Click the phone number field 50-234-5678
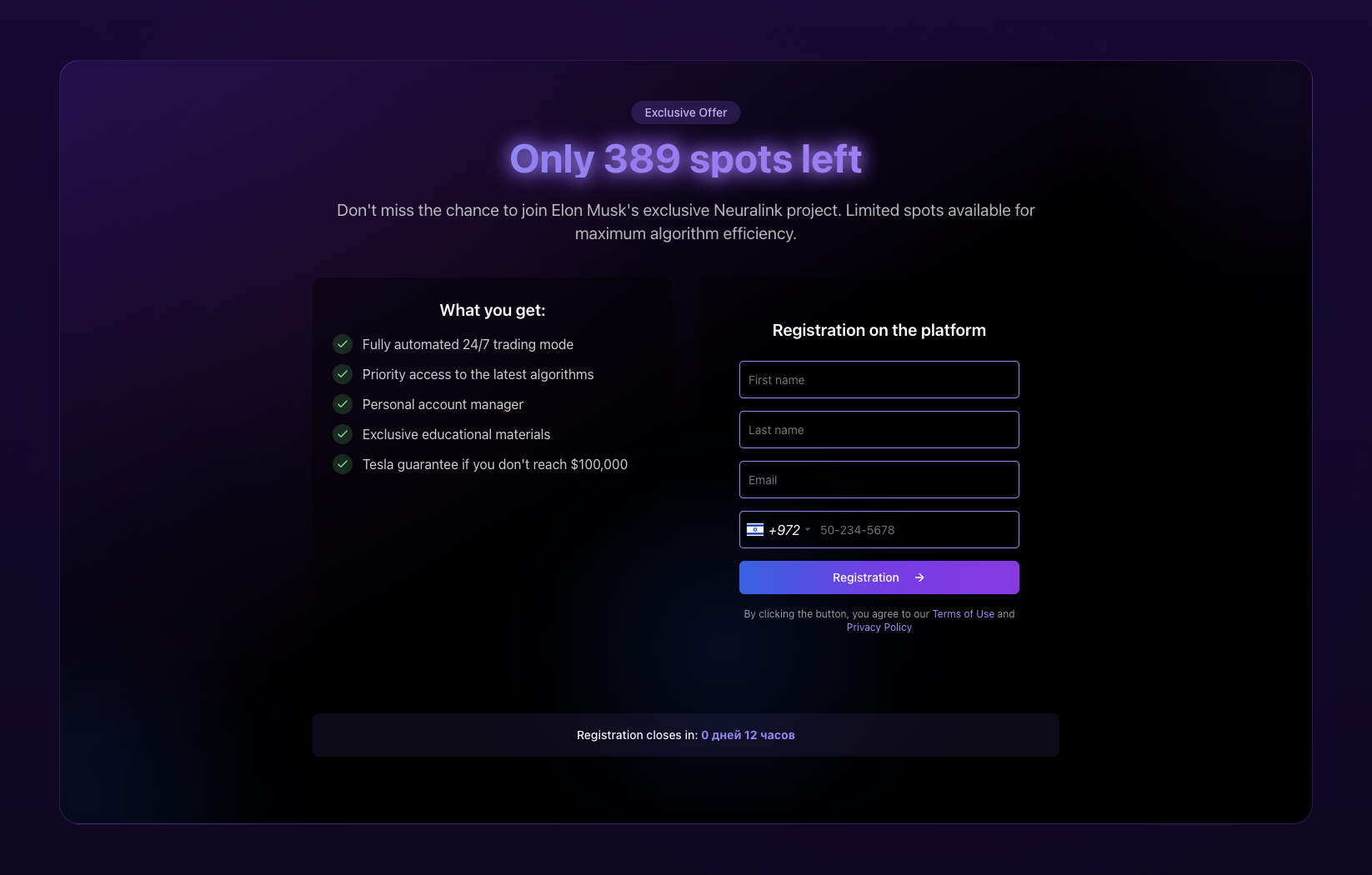The width and height of the screenshot is (1372, 875). tap(915, 530)
